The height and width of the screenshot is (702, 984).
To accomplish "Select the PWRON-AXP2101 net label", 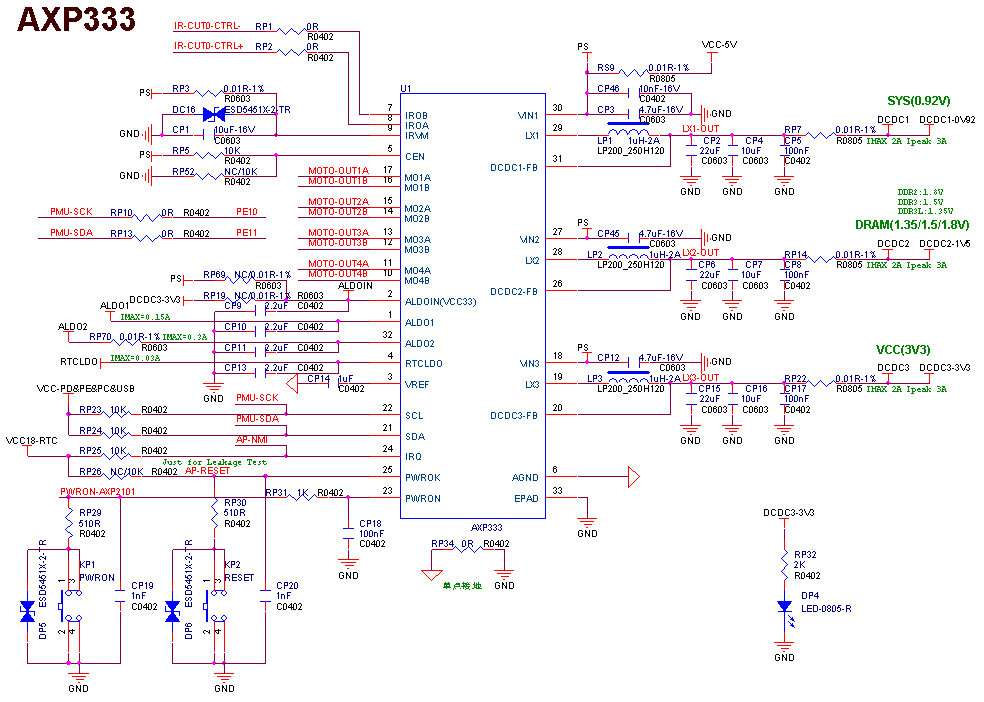I will [98, 492].
